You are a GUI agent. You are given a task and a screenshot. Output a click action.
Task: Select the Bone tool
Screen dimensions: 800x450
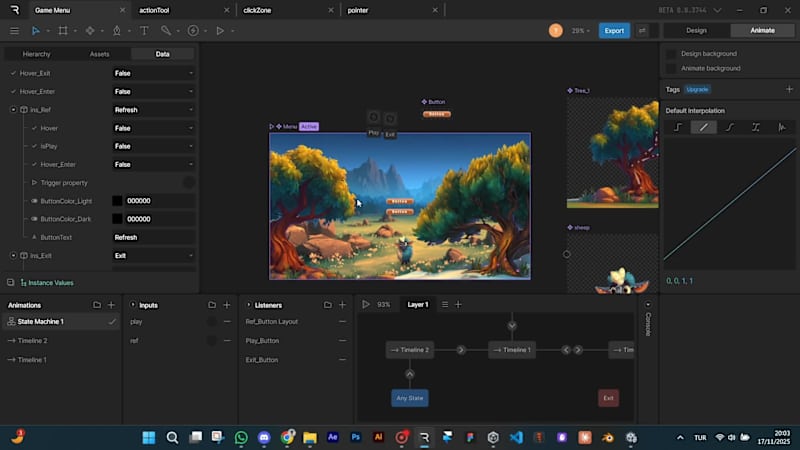[166, 31]
